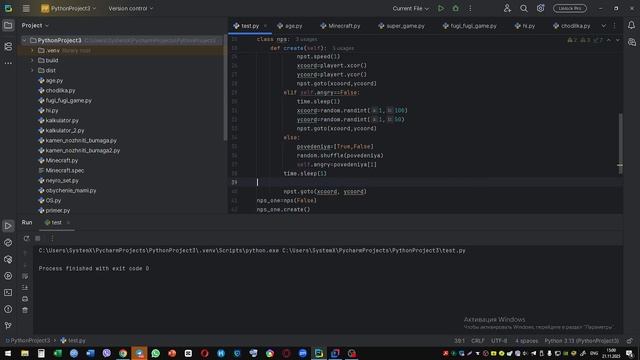
Task: Toggle soft-wrap in run console
Action: [25, 276]
